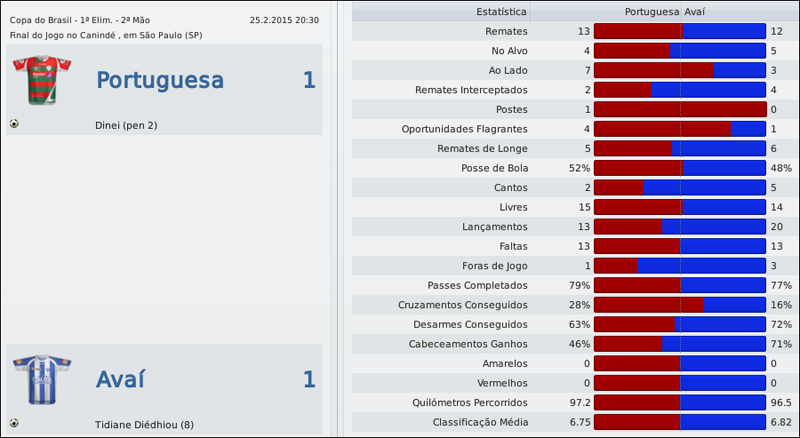Viewport: 800px width, 438px height.
Task: Click the Avaí blue striped shirt icon
Action: coord(41,379)
